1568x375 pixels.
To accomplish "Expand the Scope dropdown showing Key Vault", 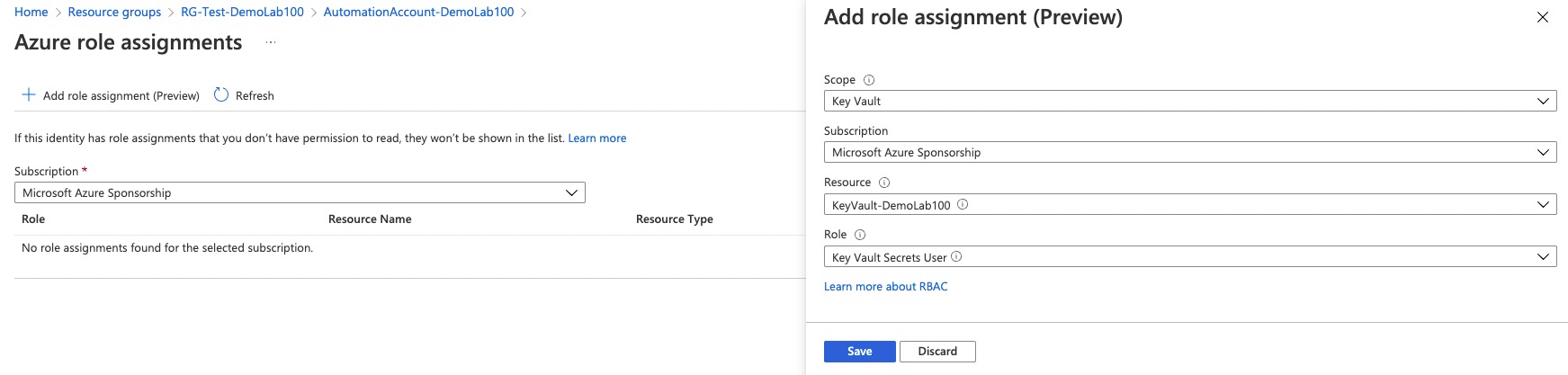I will [1189, 102].
